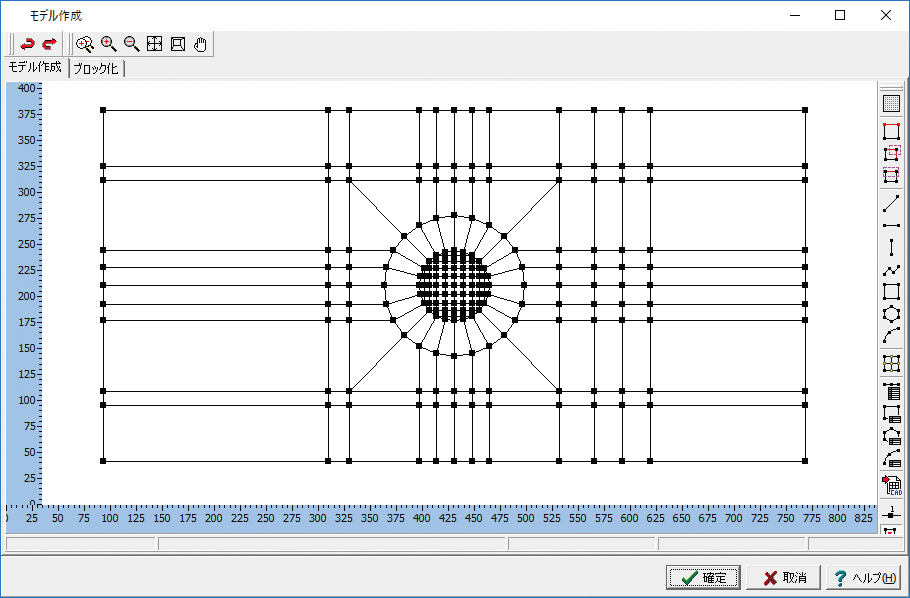910x598 pixels.
Task: Select node-range dashed box selection tool
Action: coord(891,153)
